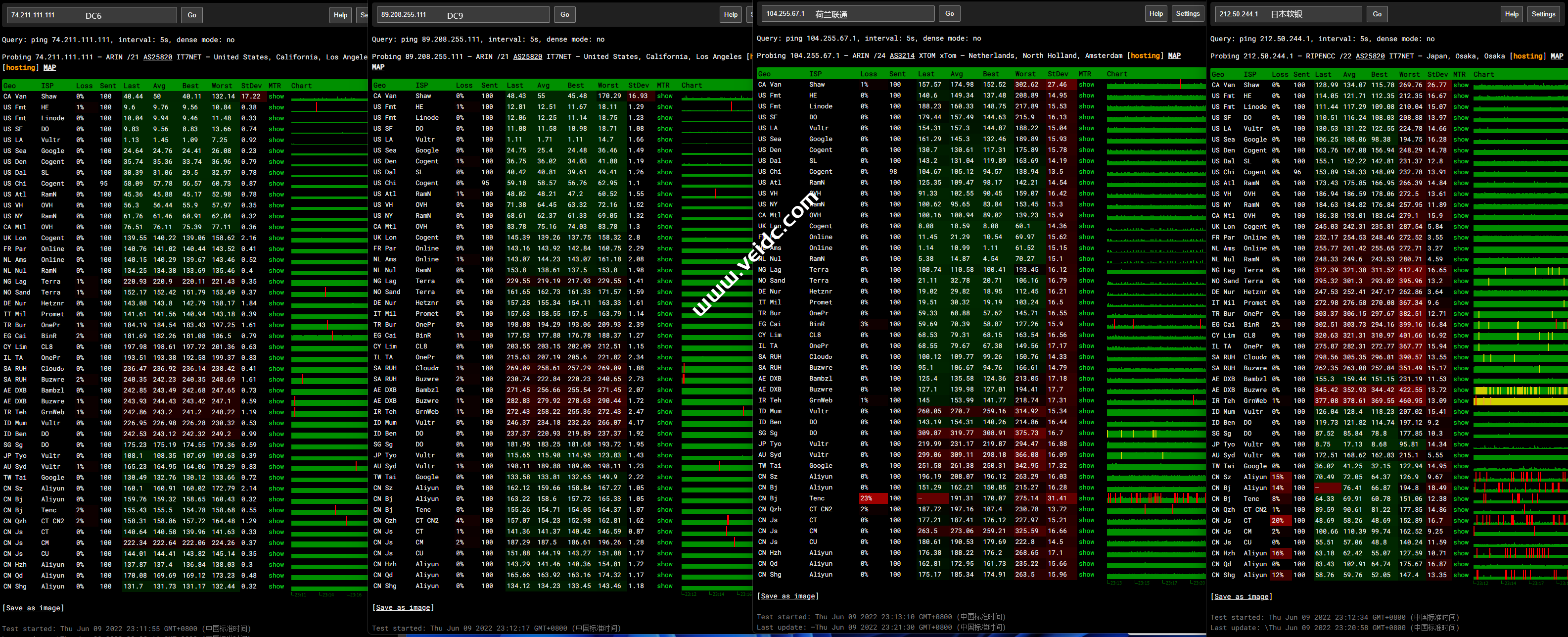Save first panel via Save as image

33,608
